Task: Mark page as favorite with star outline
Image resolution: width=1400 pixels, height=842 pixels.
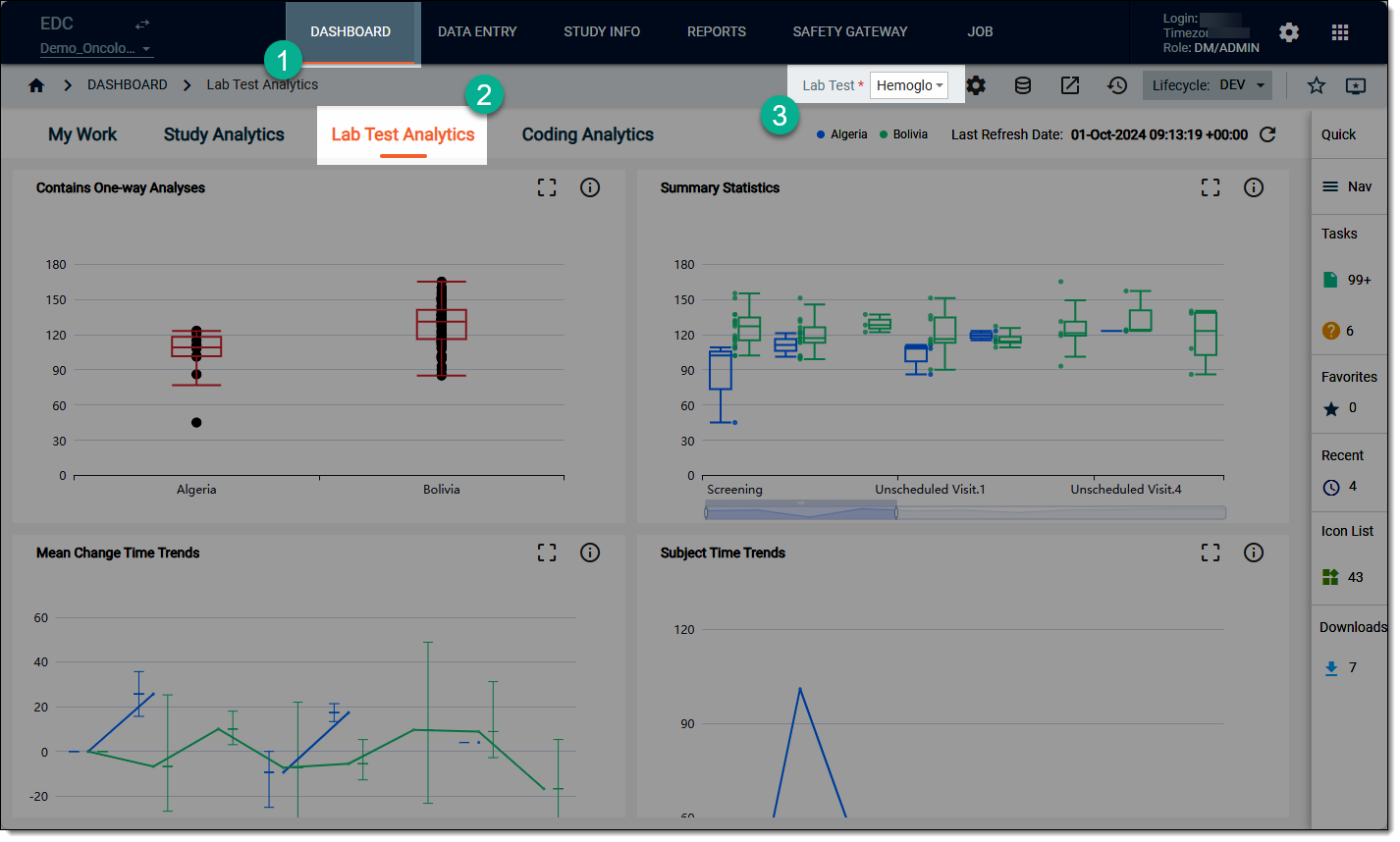Action: pos(1317,85)
